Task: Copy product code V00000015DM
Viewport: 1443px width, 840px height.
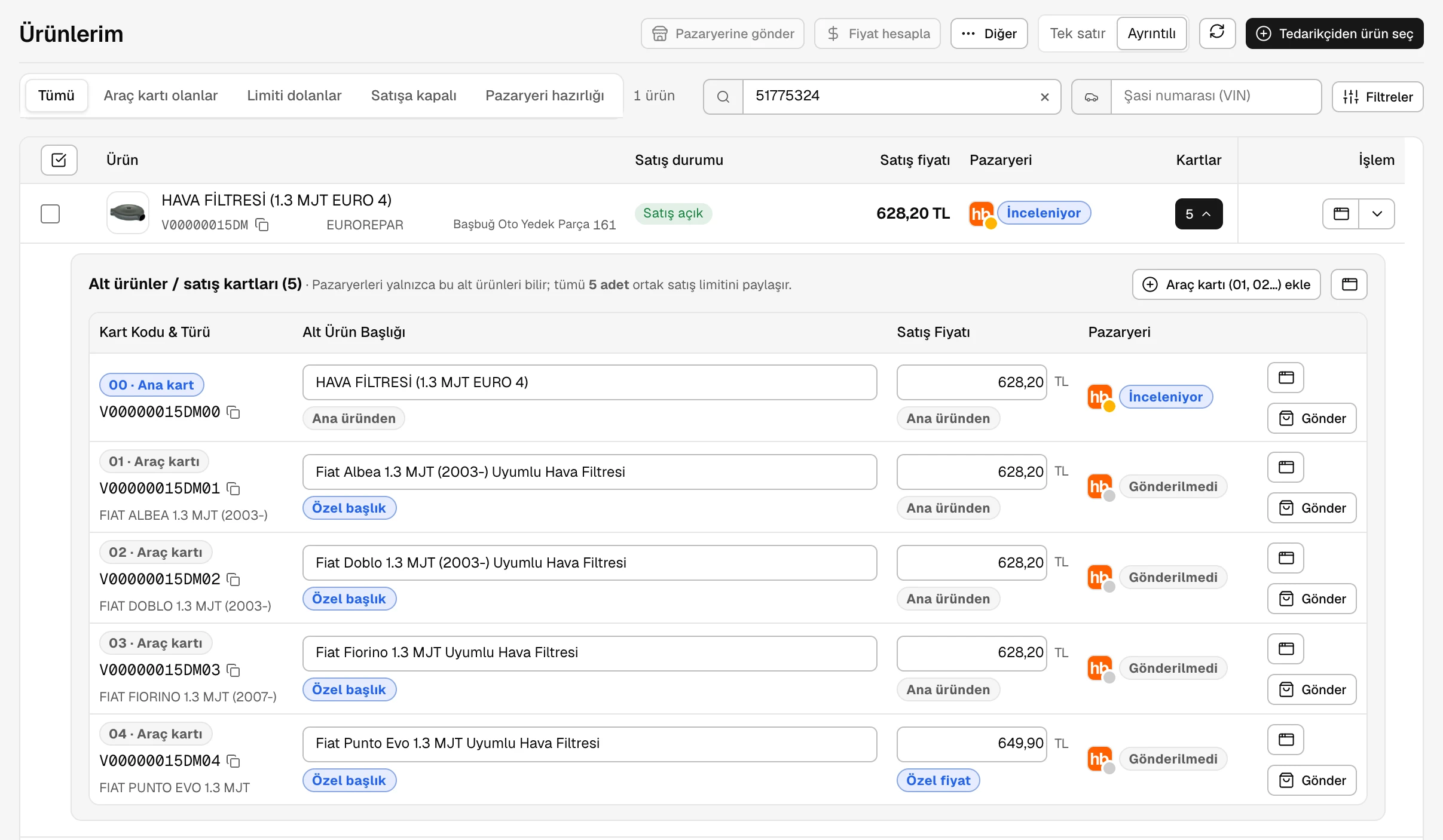Action: click(x=262, y=225)
